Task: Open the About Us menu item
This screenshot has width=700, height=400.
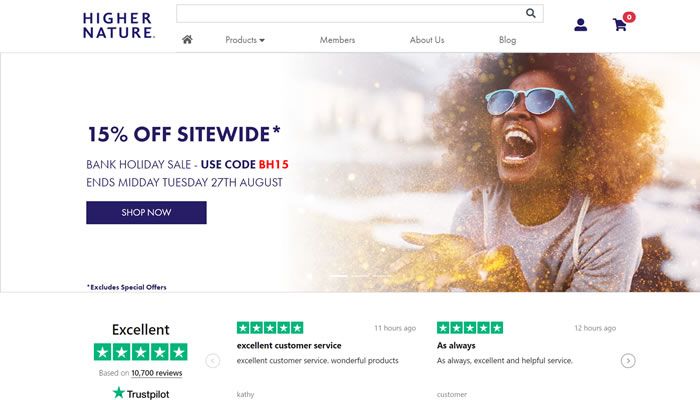Action: point(427,40)
